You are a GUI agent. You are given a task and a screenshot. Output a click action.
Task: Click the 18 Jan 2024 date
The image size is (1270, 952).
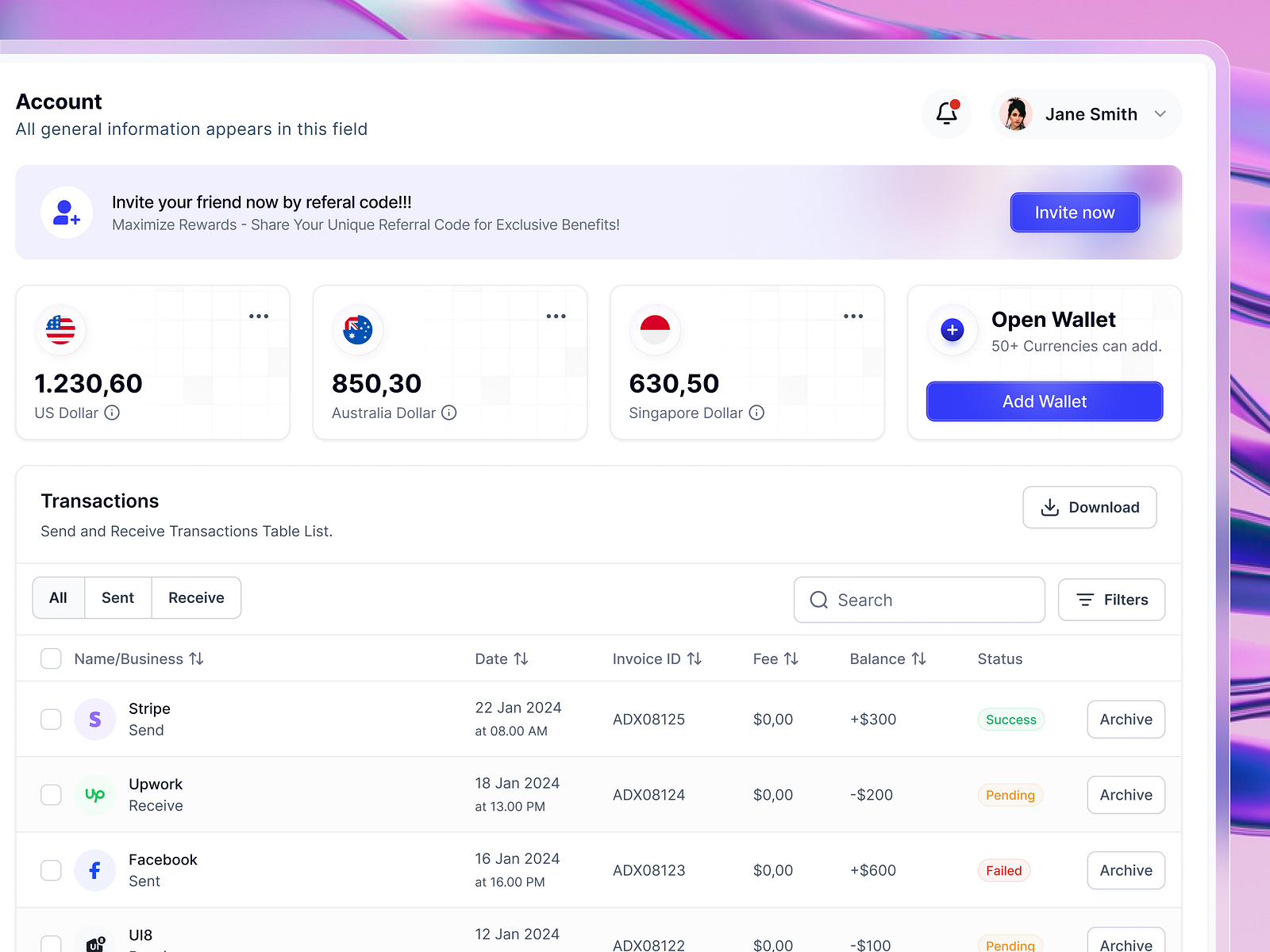point(518,783)
